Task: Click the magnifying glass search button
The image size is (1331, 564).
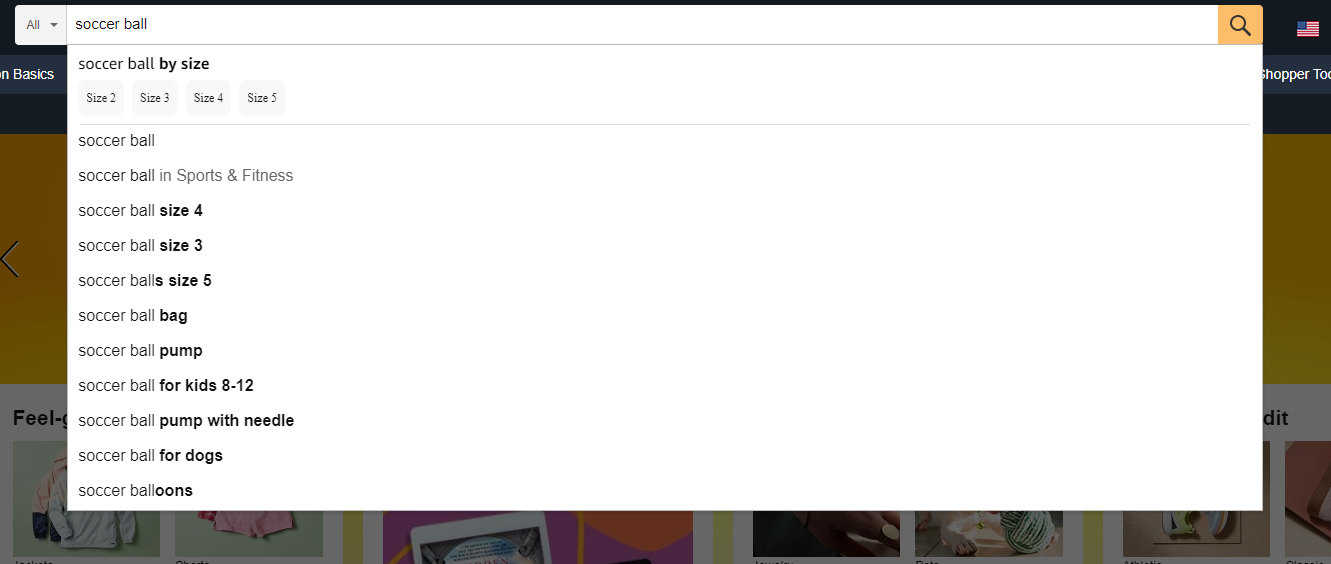Action: pyautogui.click(x=1240, y=25)
